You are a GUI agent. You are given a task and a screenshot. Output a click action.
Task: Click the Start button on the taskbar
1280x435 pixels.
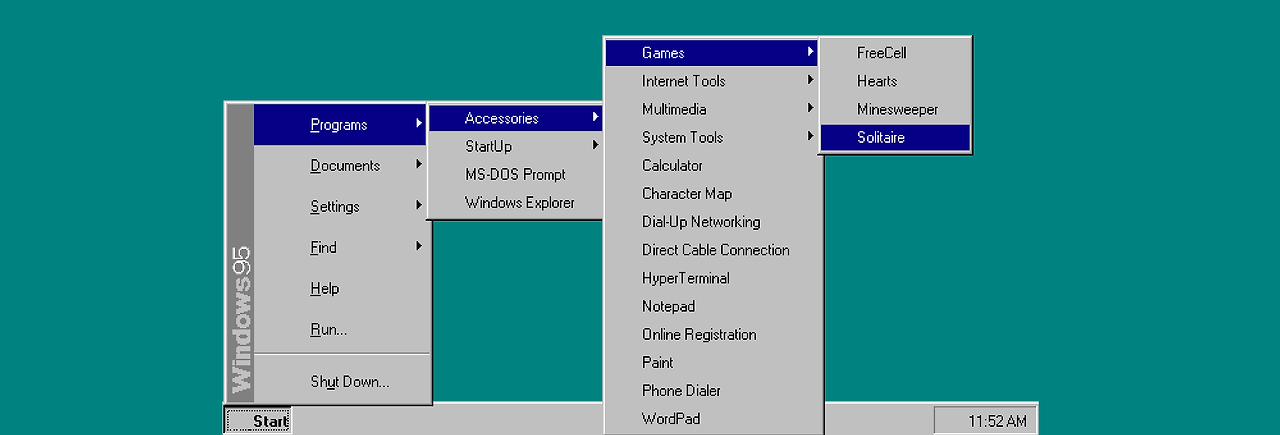(258, 421)
